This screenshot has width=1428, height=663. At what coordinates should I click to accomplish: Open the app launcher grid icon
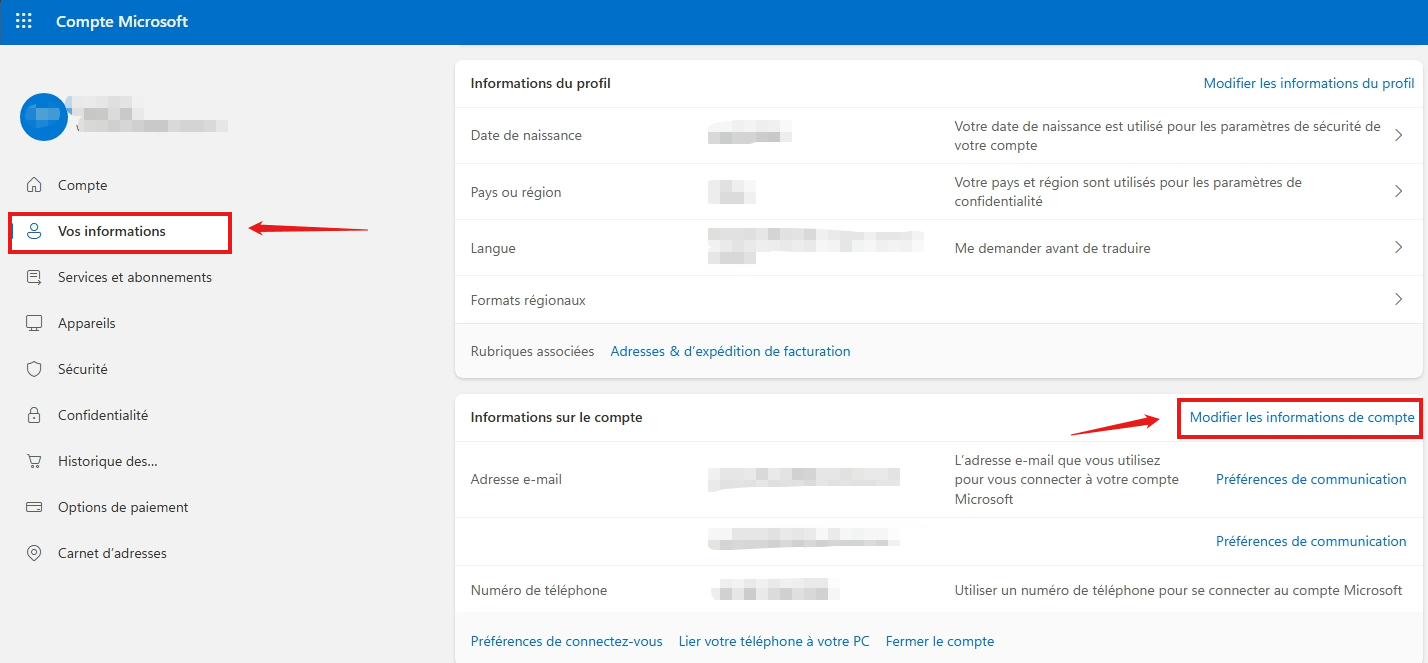tap(24, 21)
